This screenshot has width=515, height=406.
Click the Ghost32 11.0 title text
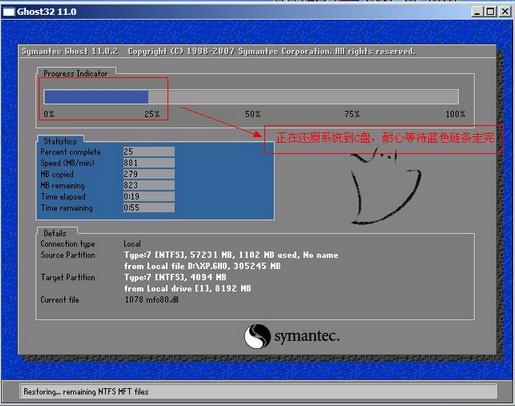pos(47,12)
